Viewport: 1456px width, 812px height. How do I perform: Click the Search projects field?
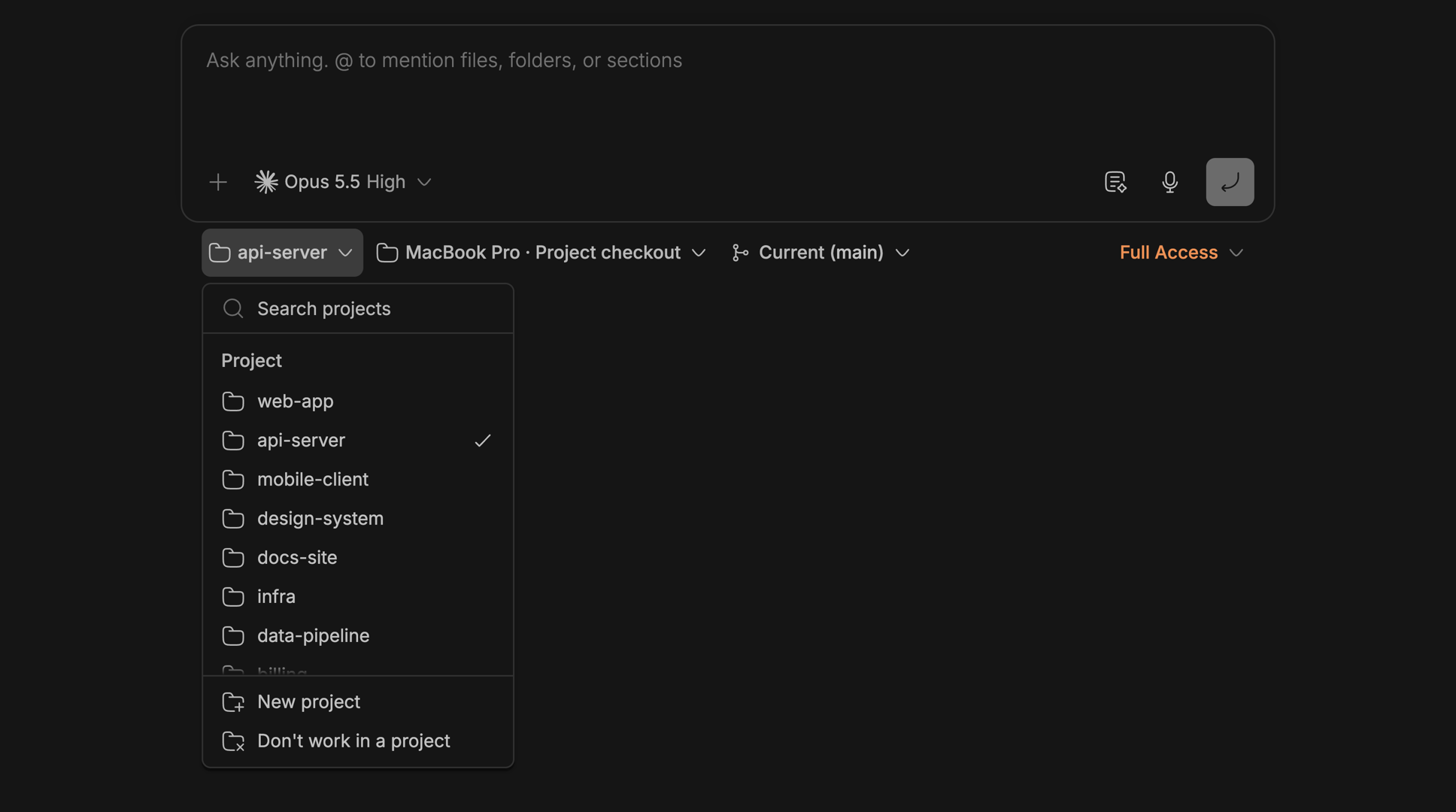click(x=358, y=309)
